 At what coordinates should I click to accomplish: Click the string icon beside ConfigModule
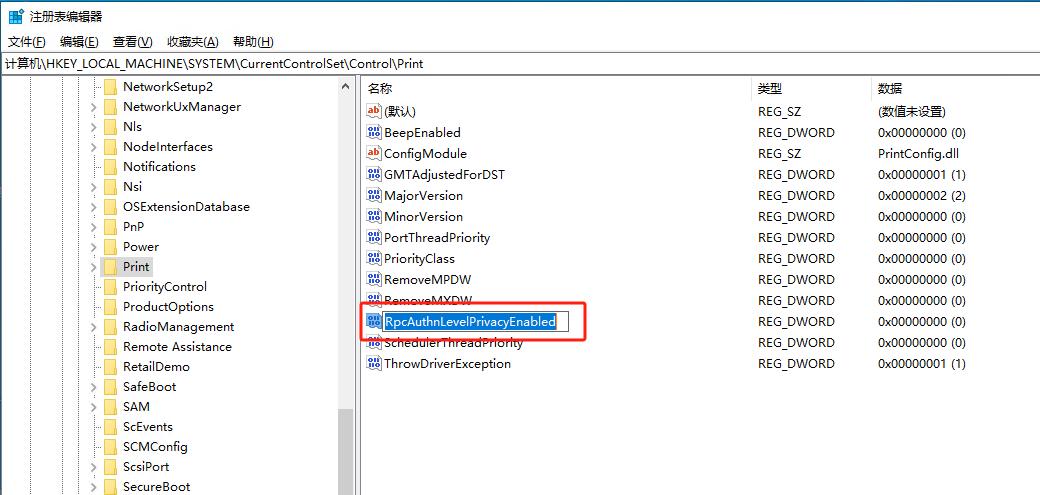pos(375,154)
